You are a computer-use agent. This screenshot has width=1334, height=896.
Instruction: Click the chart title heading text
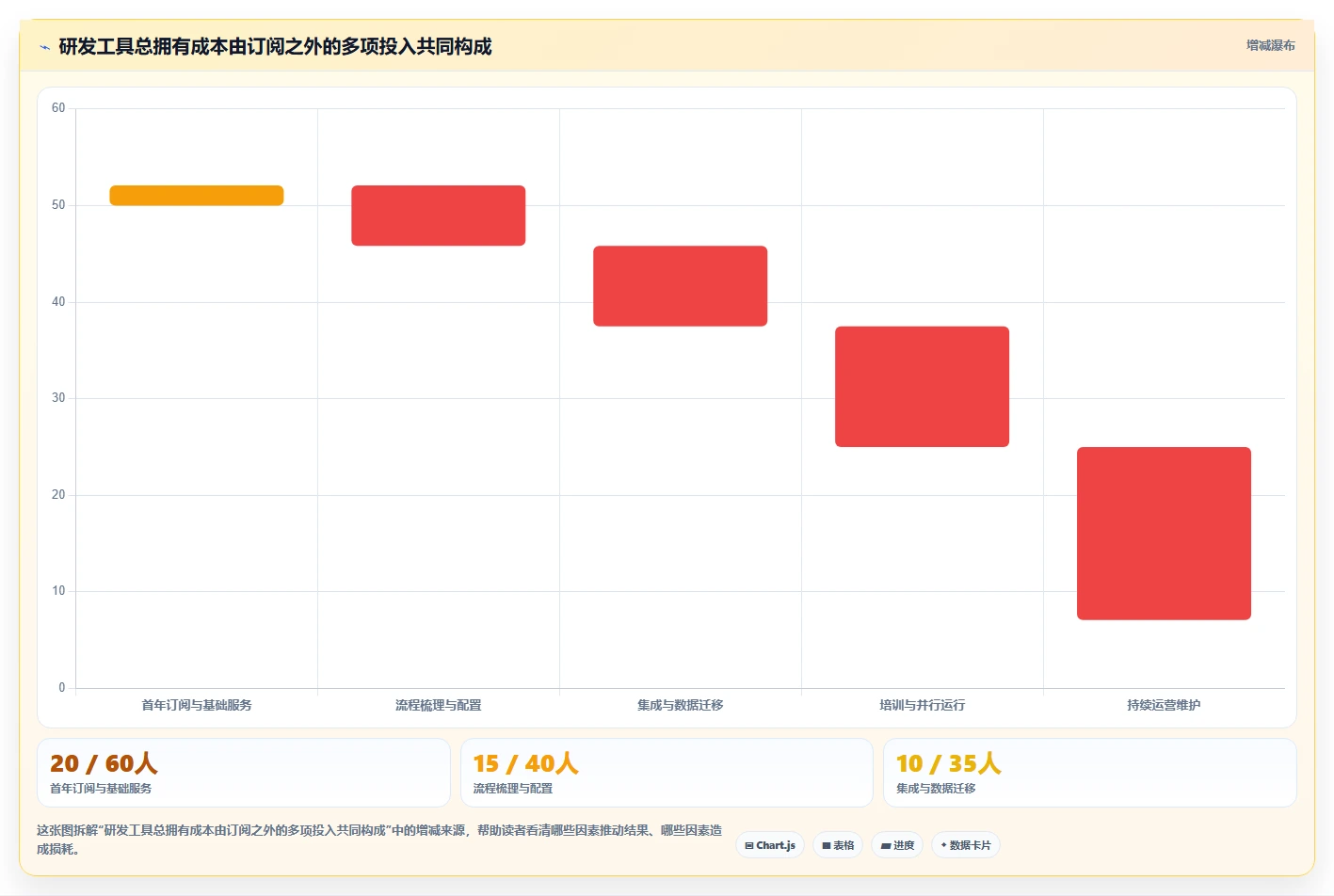[x=275, y=46]
